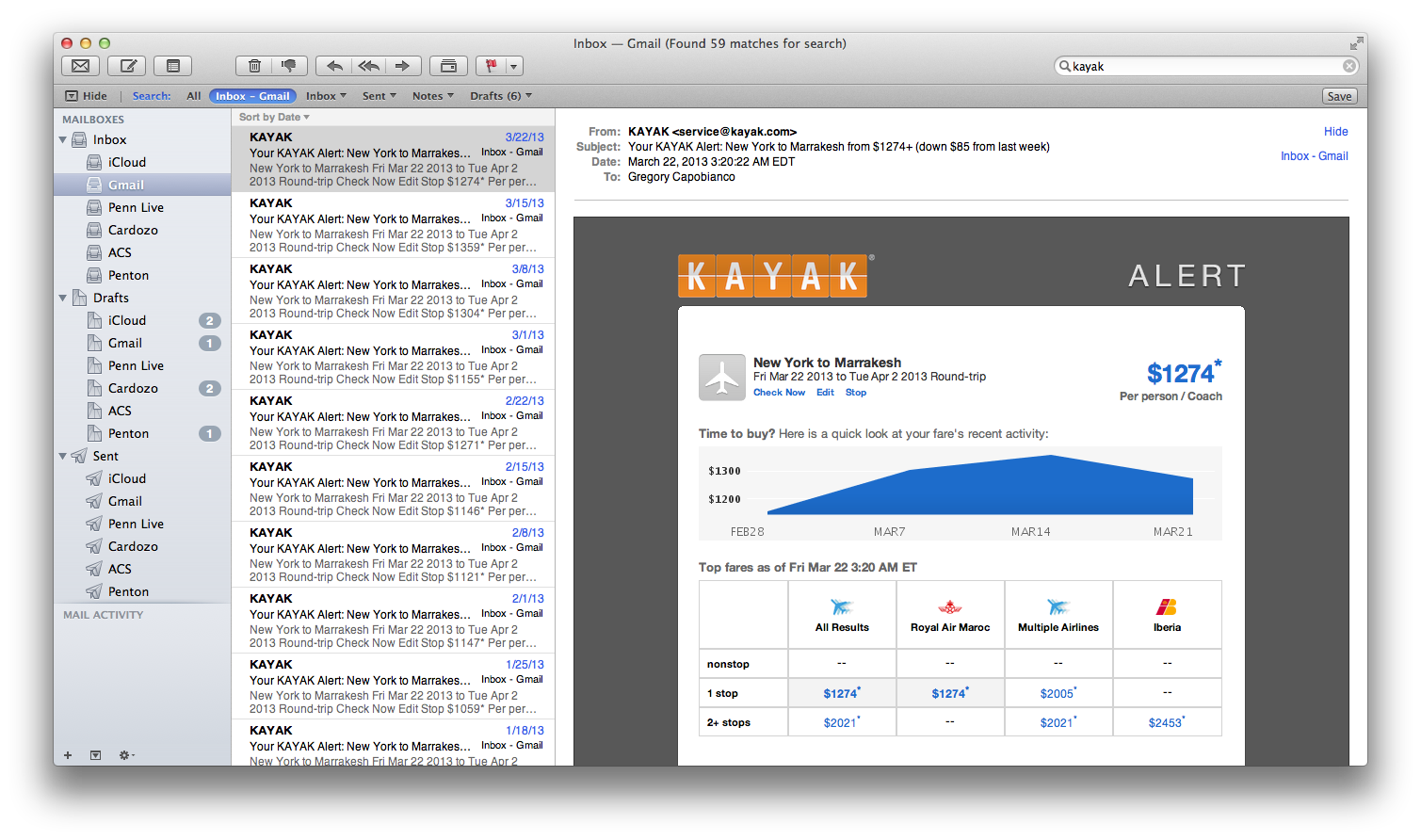Select Inbox – Gmail search scope
The width and height of the screenshot is (1421, 840).
pos(252,96)
